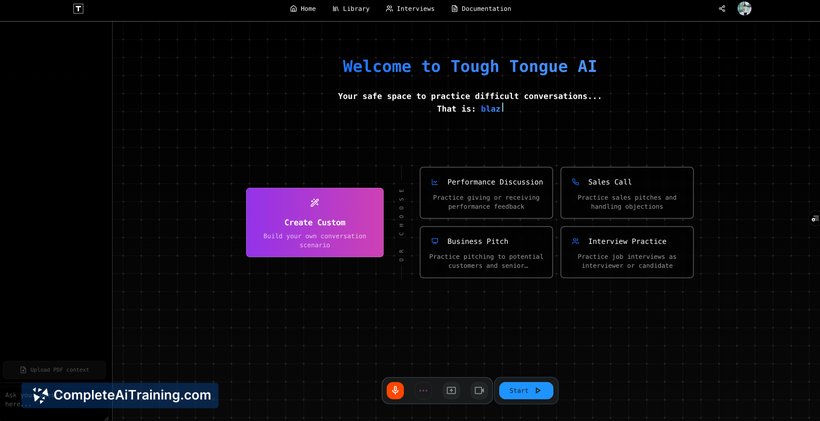
Task: Open the Home nav item
Action: [303, 8]
